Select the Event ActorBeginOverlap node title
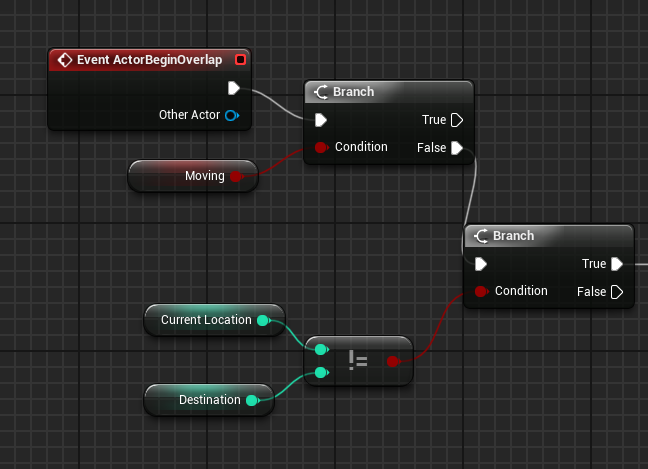Image resolution: width=648 pixels, height=469 pixels. pos(149,60)
